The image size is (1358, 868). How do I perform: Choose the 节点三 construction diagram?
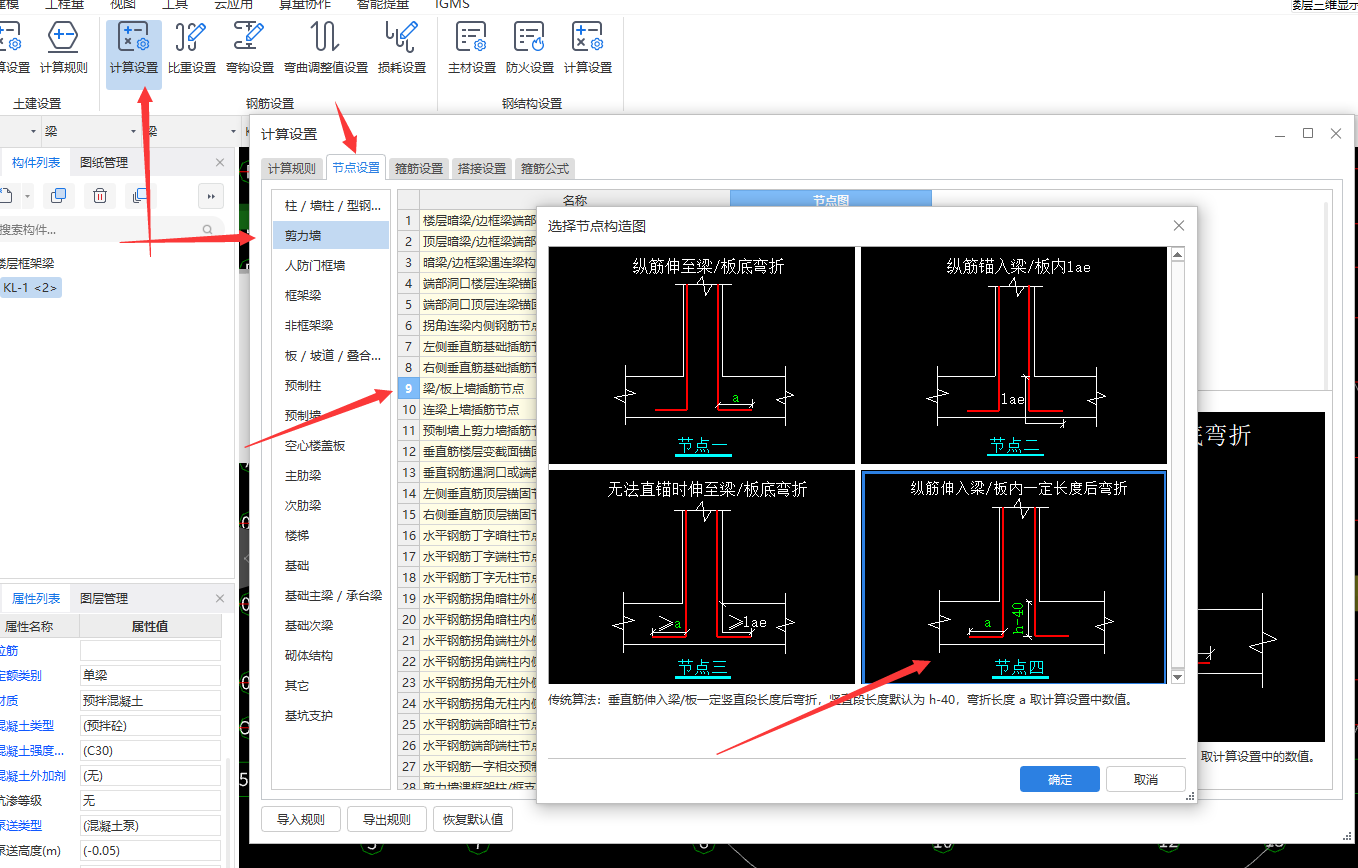(x=702, y=576)
